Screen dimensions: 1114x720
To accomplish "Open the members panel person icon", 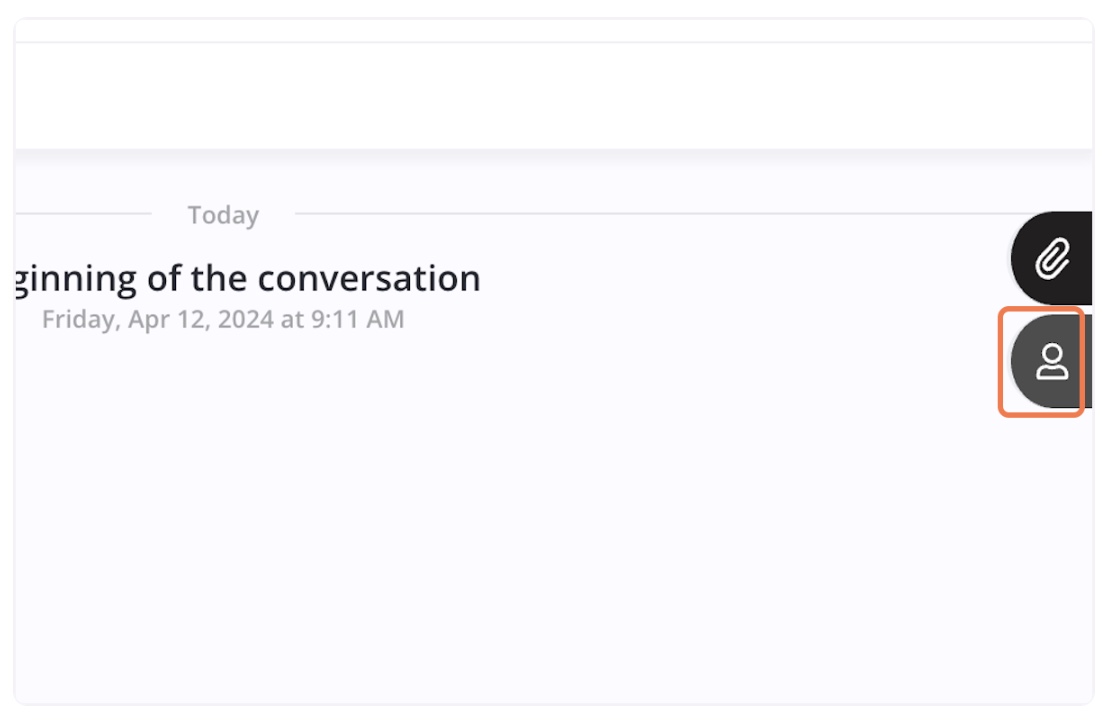I will (1051, 362).
